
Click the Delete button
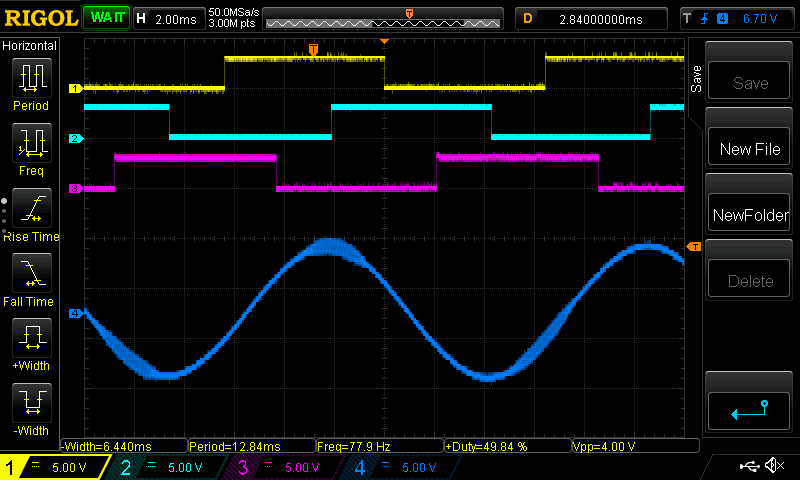[x=749, y=279]
